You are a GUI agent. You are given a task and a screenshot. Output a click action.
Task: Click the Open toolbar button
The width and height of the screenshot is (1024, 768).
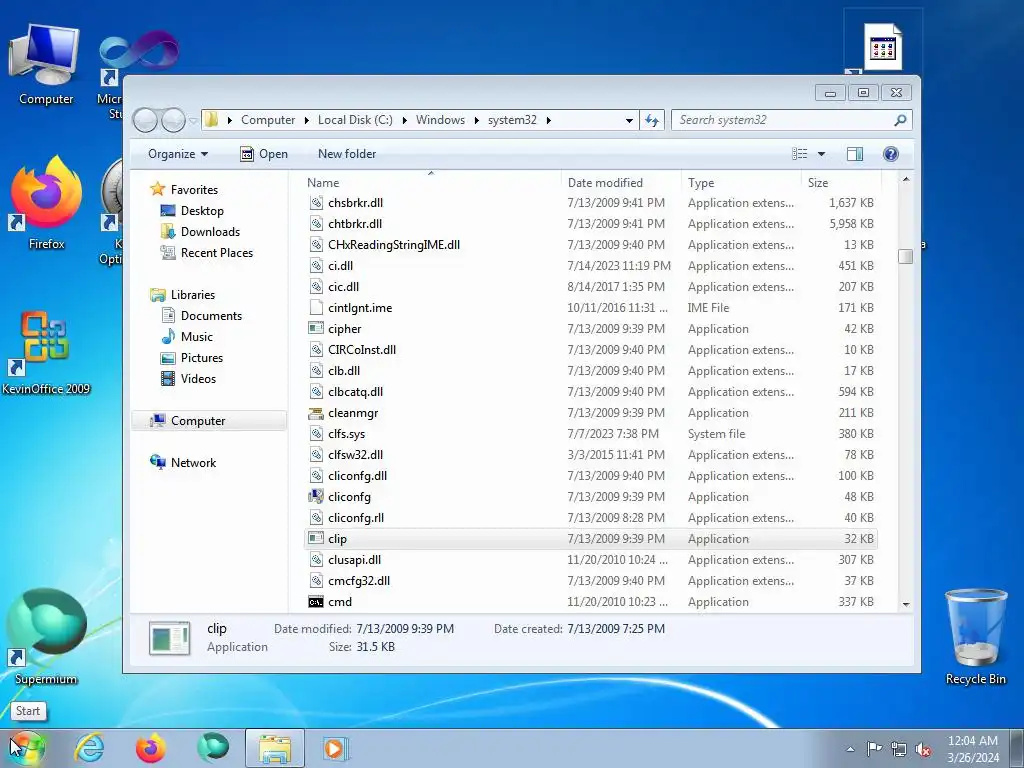[x=264, y=154]
